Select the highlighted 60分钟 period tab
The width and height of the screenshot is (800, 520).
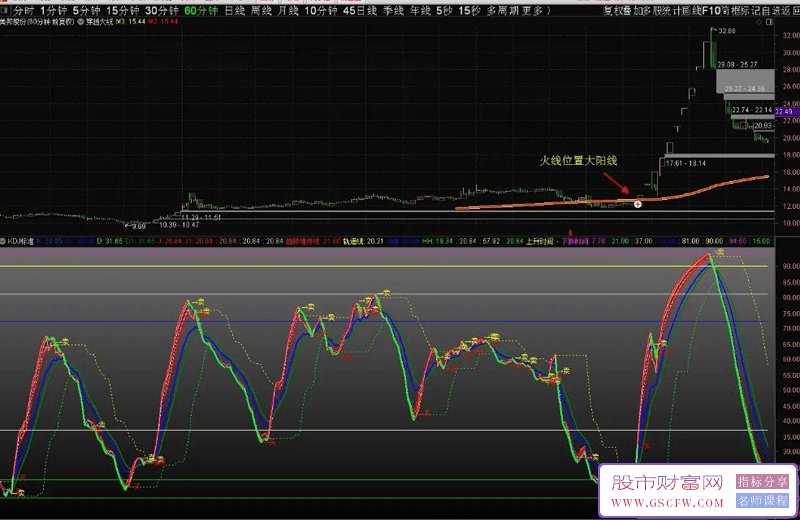(x=201, y=10)
